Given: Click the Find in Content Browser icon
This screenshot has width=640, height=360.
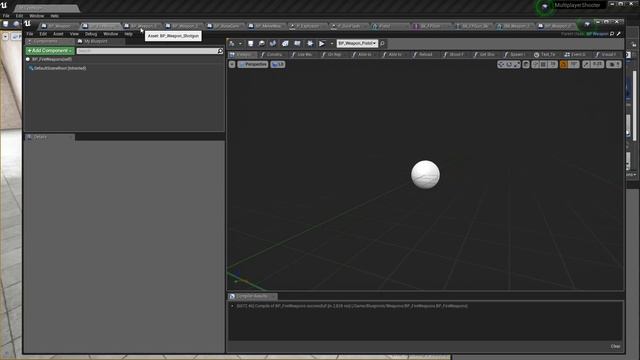Looking at the screenshot, I should point(262,43).
